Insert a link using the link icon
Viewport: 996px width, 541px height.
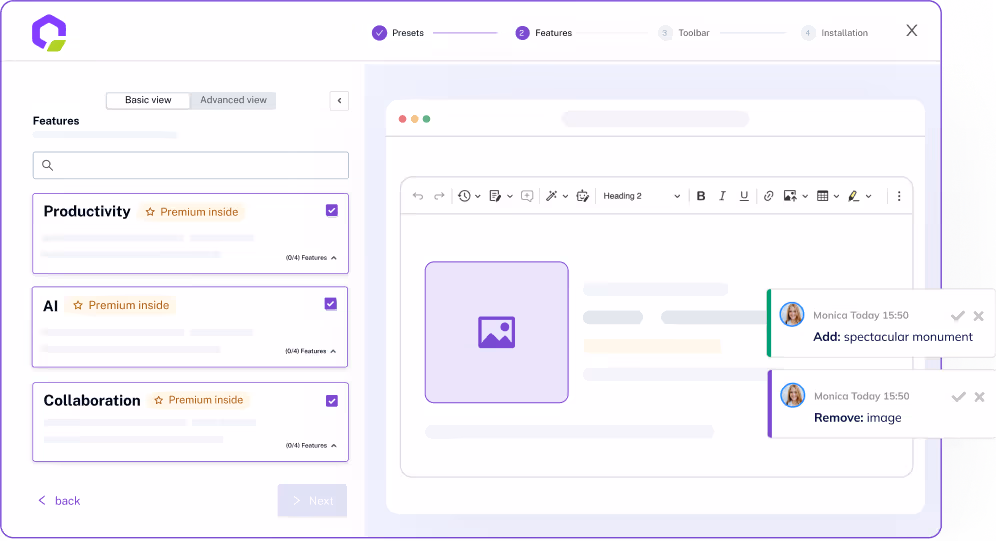click(x=768, y=196)
